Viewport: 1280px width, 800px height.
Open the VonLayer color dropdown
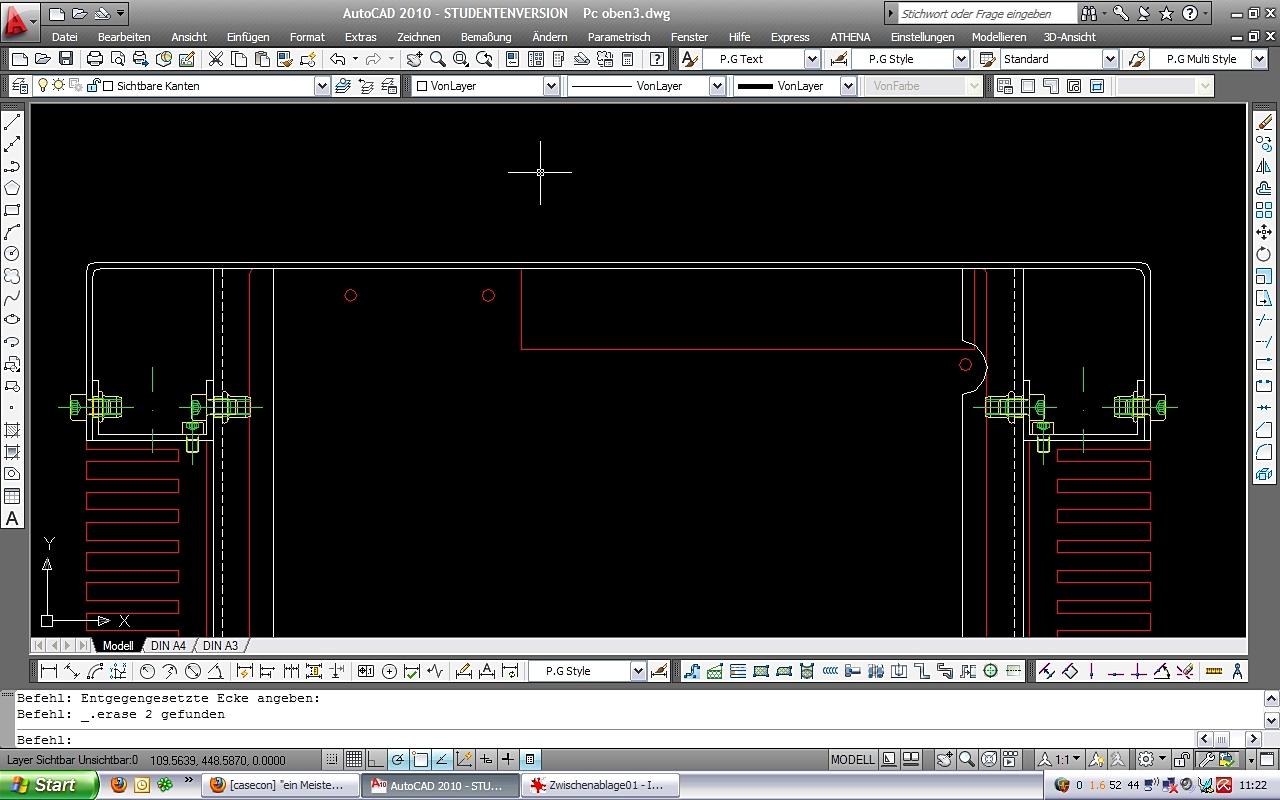click(551, 86)
